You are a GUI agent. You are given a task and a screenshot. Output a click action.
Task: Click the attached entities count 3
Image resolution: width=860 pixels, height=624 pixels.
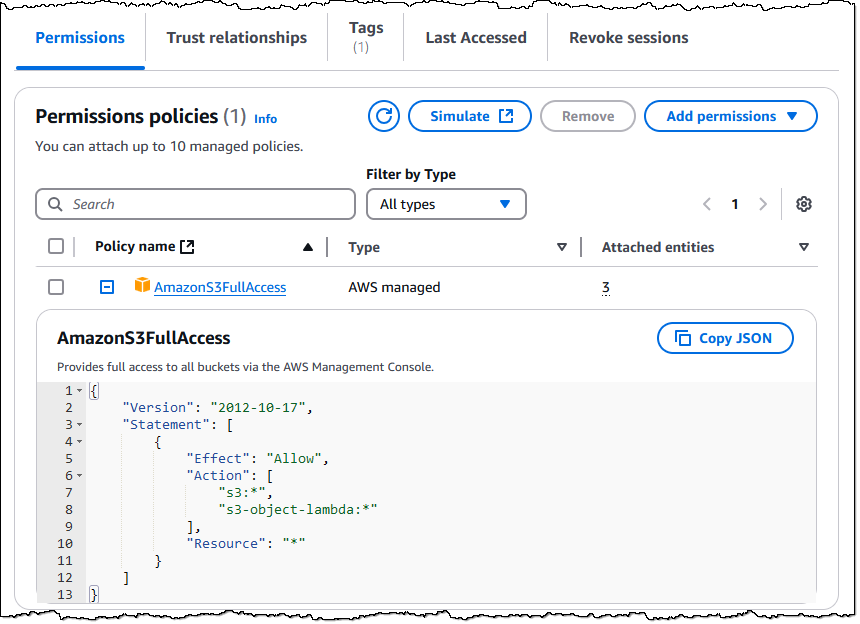(x=606, y=287)
